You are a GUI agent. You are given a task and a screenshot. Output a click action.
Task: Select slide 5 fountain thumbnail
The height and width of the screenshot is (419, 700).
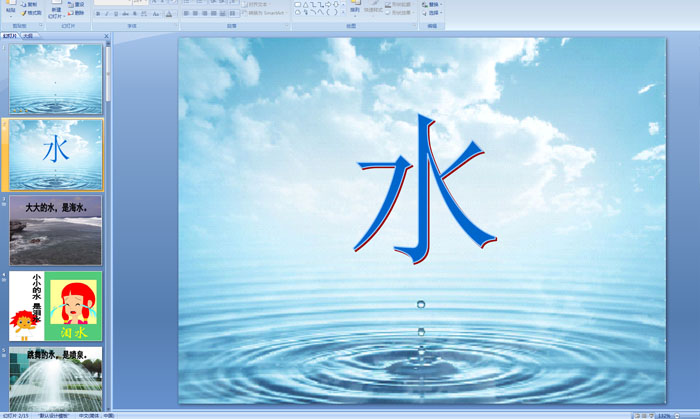tap(55, 379)
